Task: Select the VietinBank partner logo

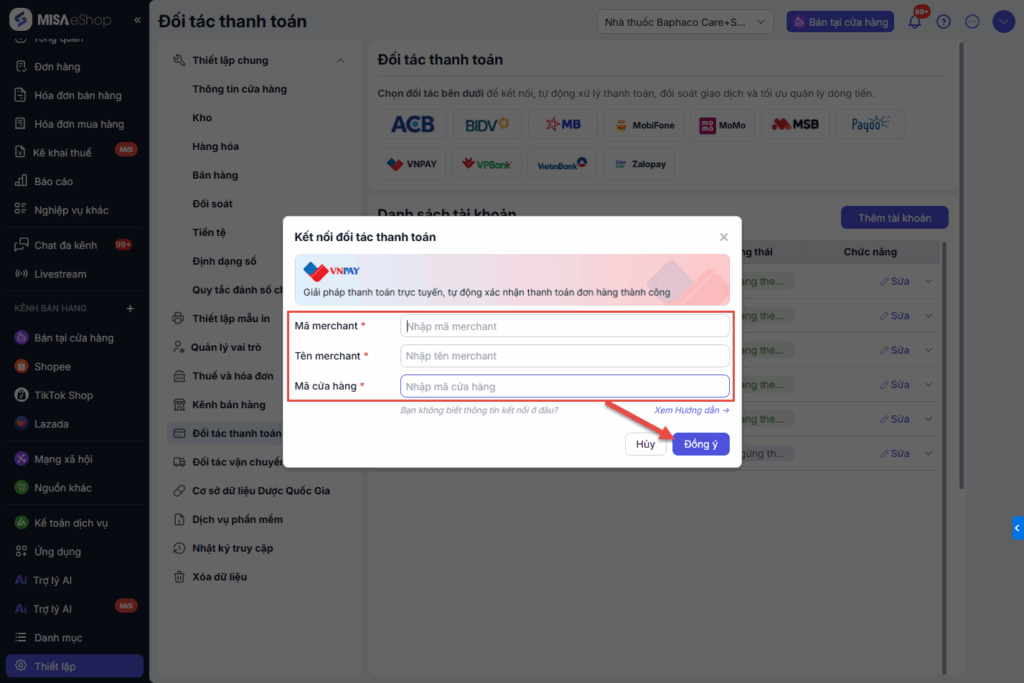Action: click(x=562, y=164)
